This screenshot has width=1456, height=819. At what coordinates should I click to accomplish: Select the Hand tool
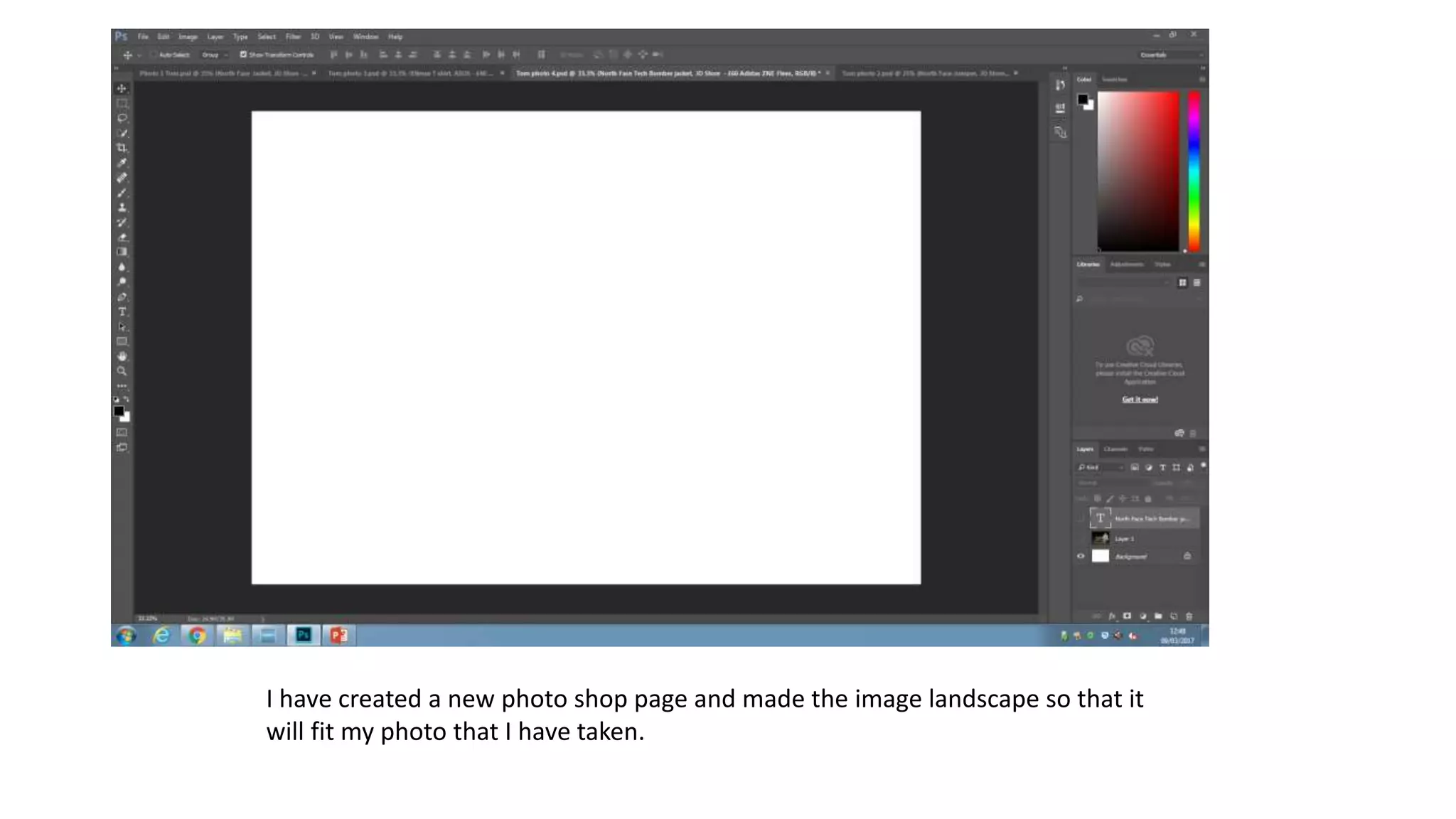click(x=122, y=356)
